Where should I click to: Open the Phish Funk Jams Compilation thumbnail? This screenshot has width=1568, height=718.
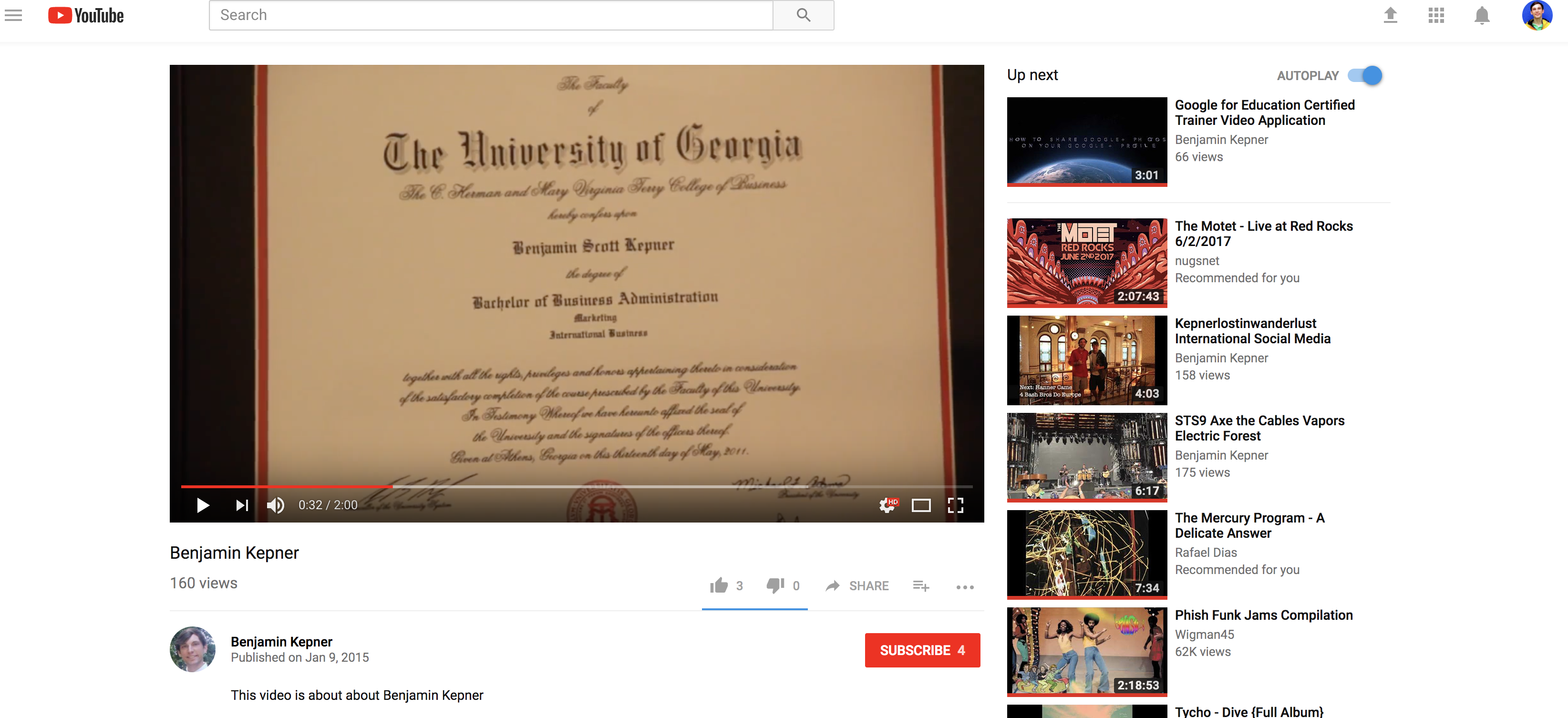pyautogui.click(x=1086, y=652)
